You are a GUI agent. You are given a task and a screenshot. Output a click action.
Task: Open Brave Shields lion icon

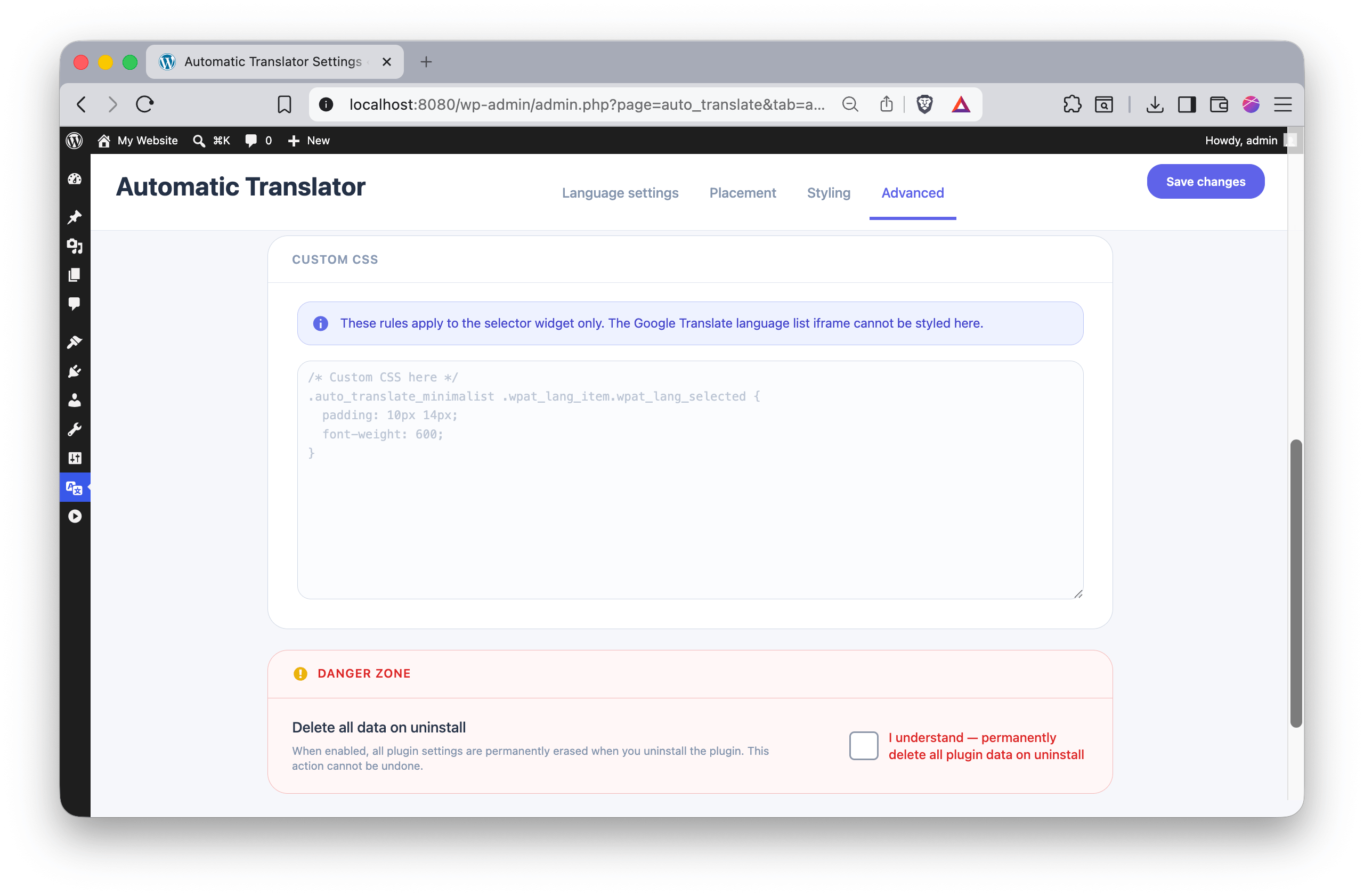(924, 104)
